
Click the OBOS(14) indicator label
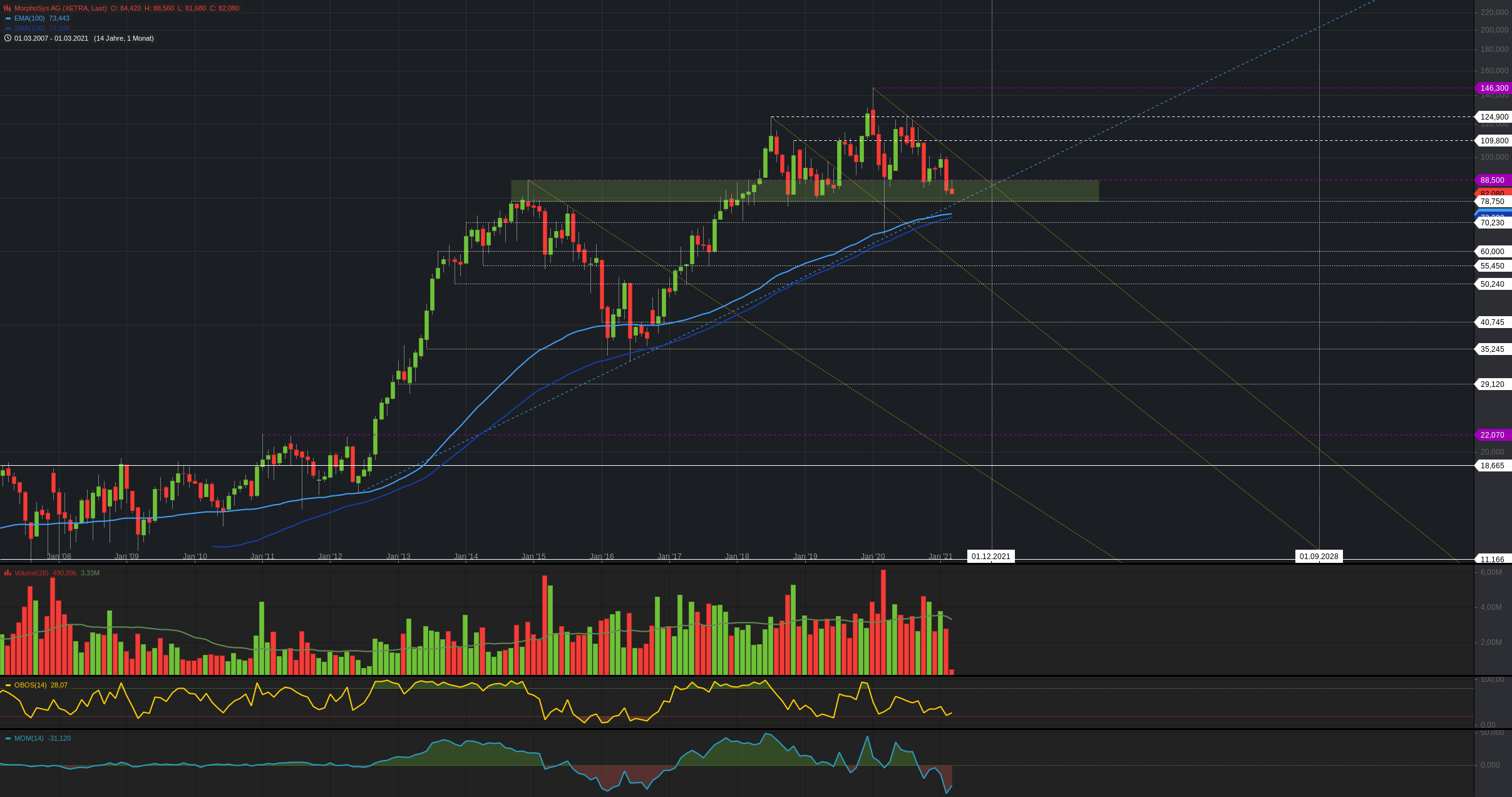31,686
